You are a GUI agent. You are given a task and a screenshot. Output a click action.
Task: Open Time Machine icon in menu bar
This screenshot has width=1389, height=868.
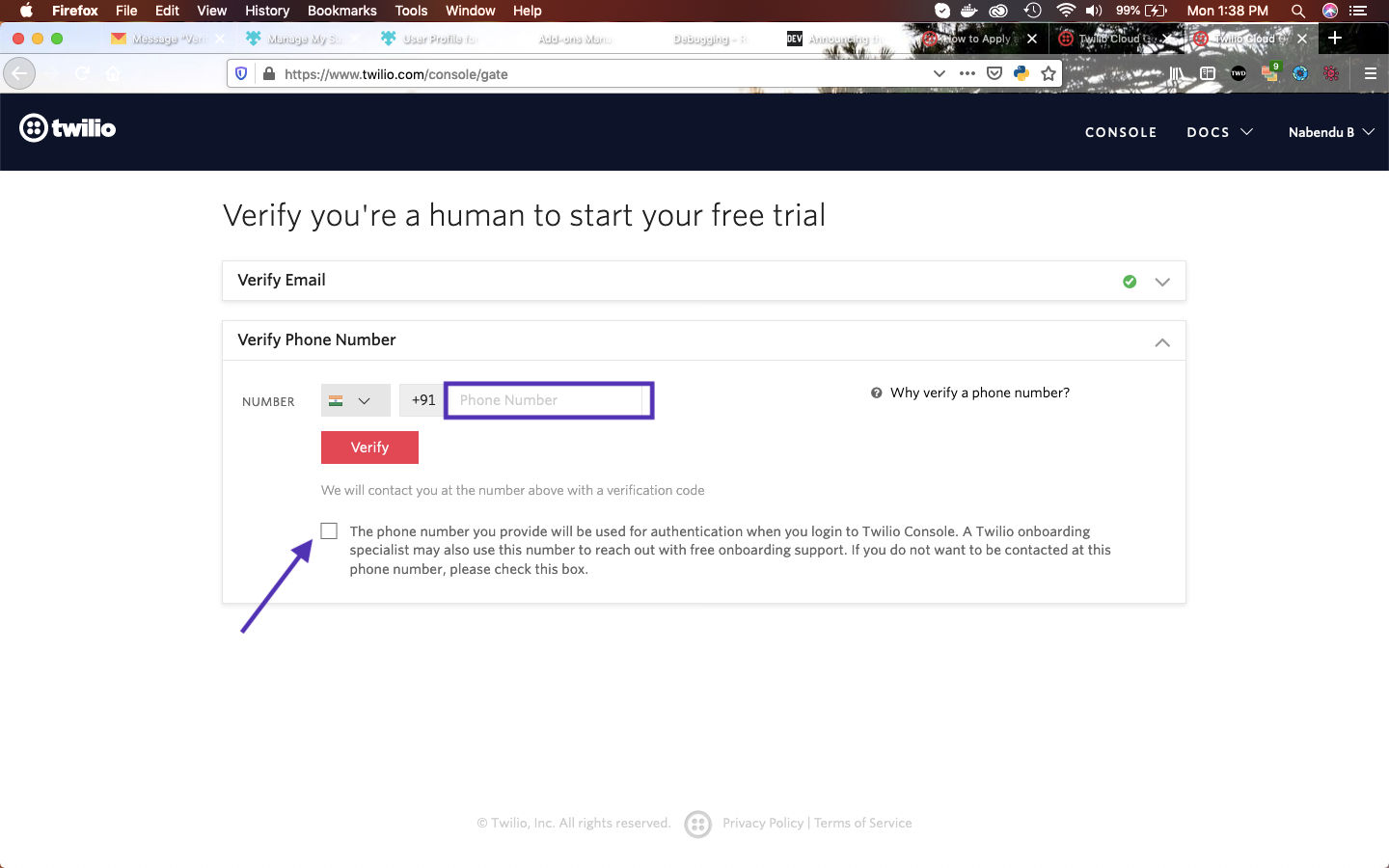(x=1032, y=11)
